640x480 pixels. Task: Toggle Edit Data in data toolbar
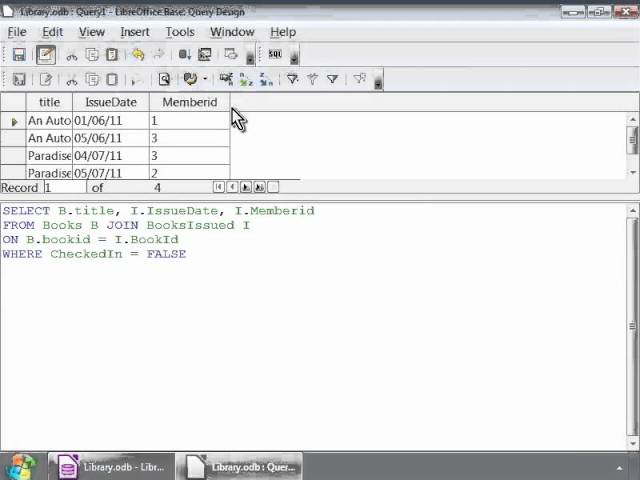pyautogui.click(x=46, y=79)
